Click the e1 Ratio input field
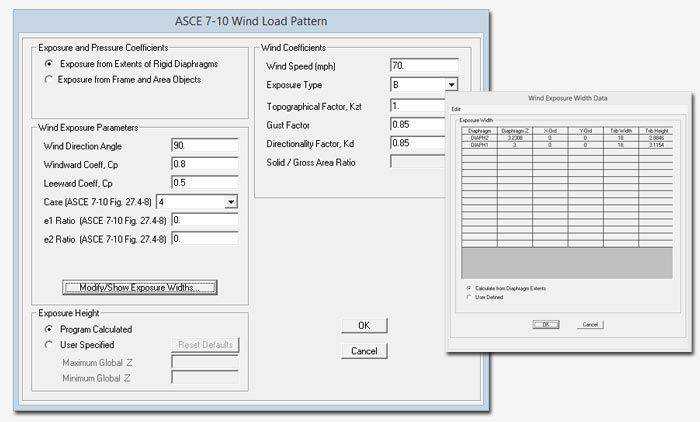The image size is (700, 422). pos(205,220)
